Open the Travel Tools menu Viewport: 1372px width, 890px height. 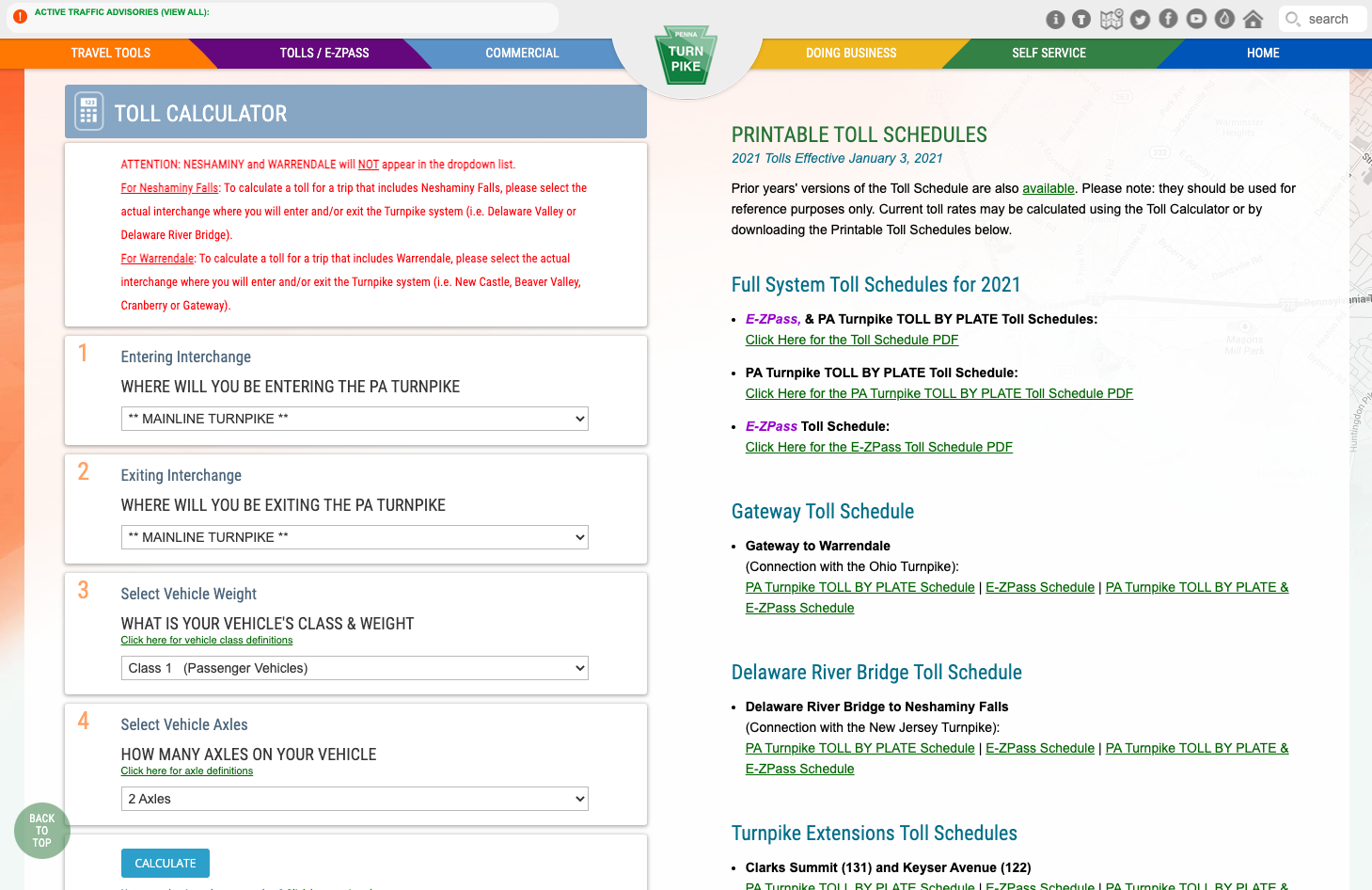[x=111, y=54]
